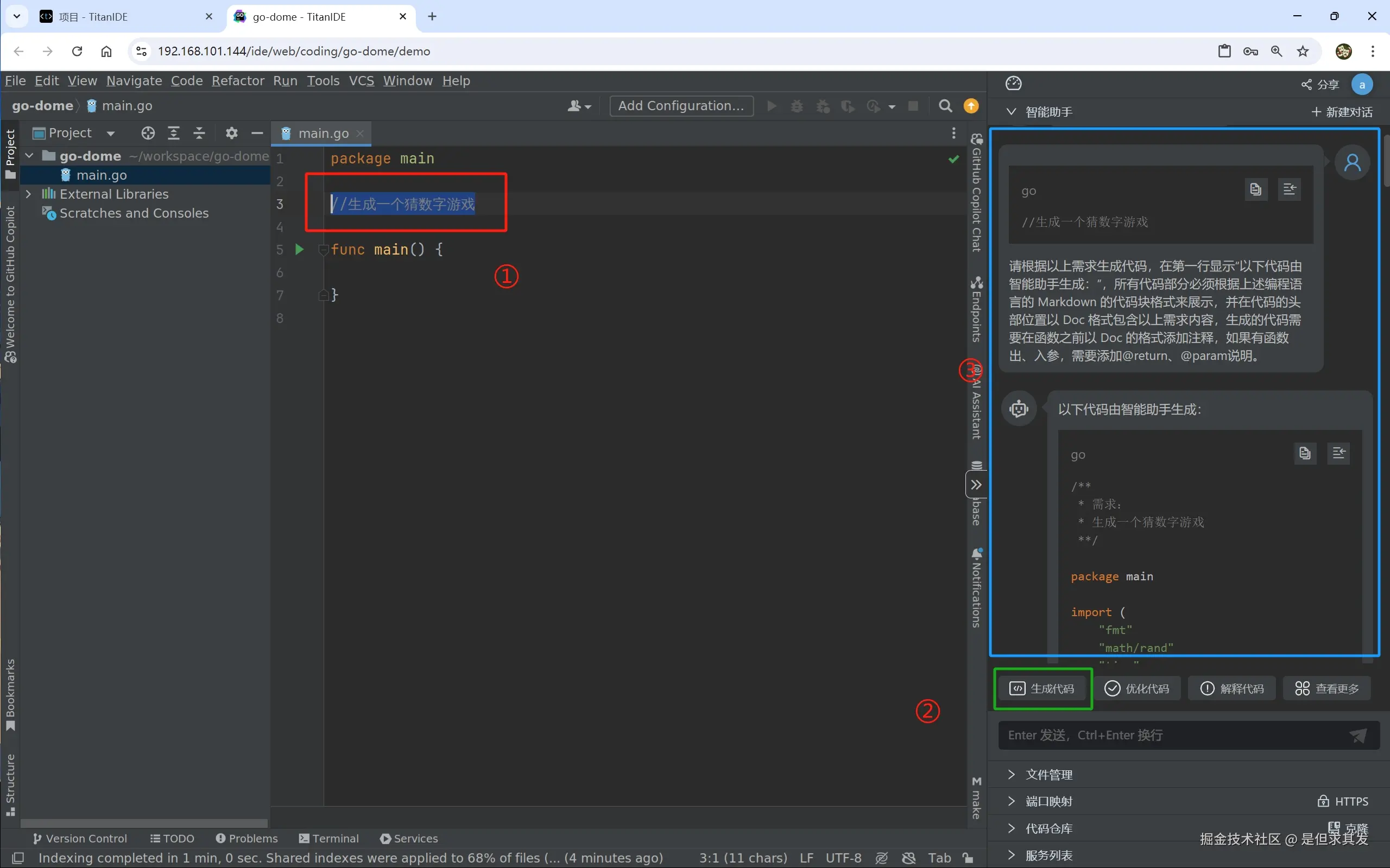The height and width of the screenshot is (868, 1390).
Task: Open the GitHub Copilot Chat side panel
Action: click(976, 192)
